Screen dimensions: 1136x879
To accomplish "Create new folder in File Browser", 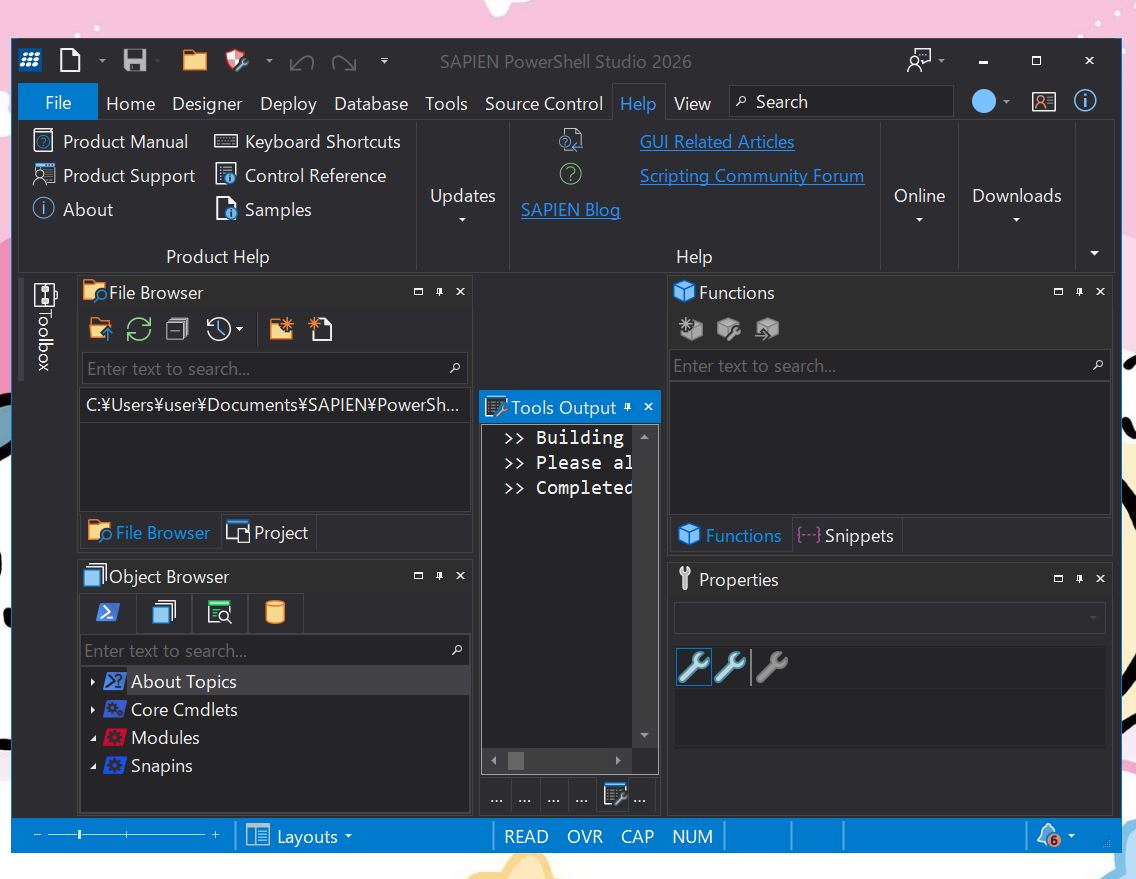I will pyautogui.click(x=281, y=328).
